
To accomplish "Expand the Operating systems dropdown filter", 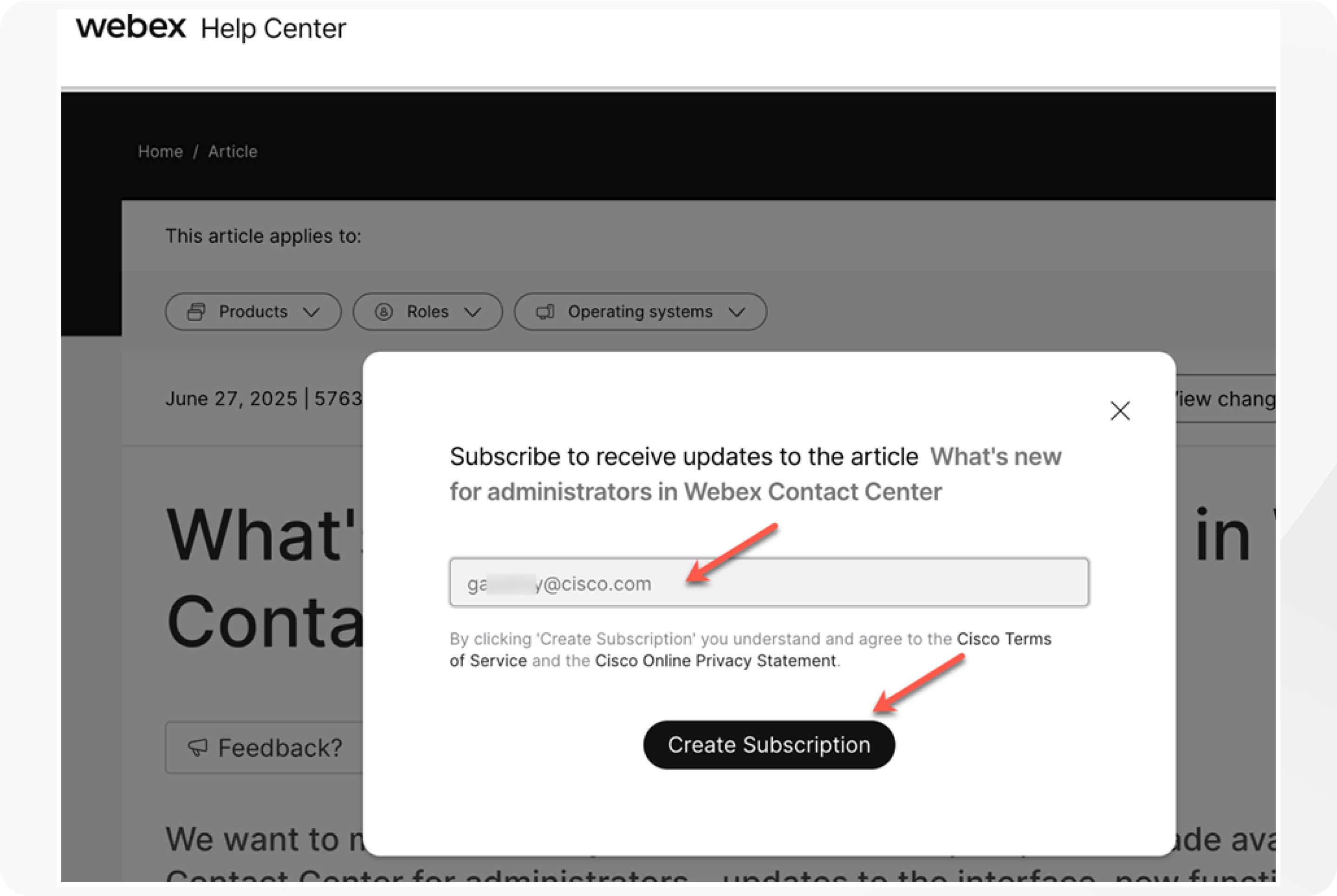I will pos(640,312).
